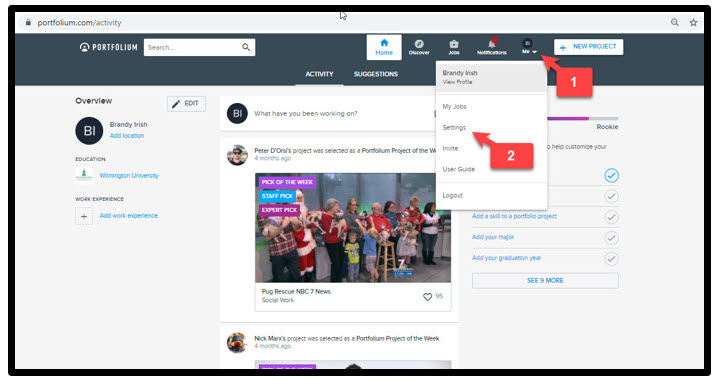This screenshot has width=712, height=381.
Task: Open the Notifications bell icon
Action: tap(492, 44)
